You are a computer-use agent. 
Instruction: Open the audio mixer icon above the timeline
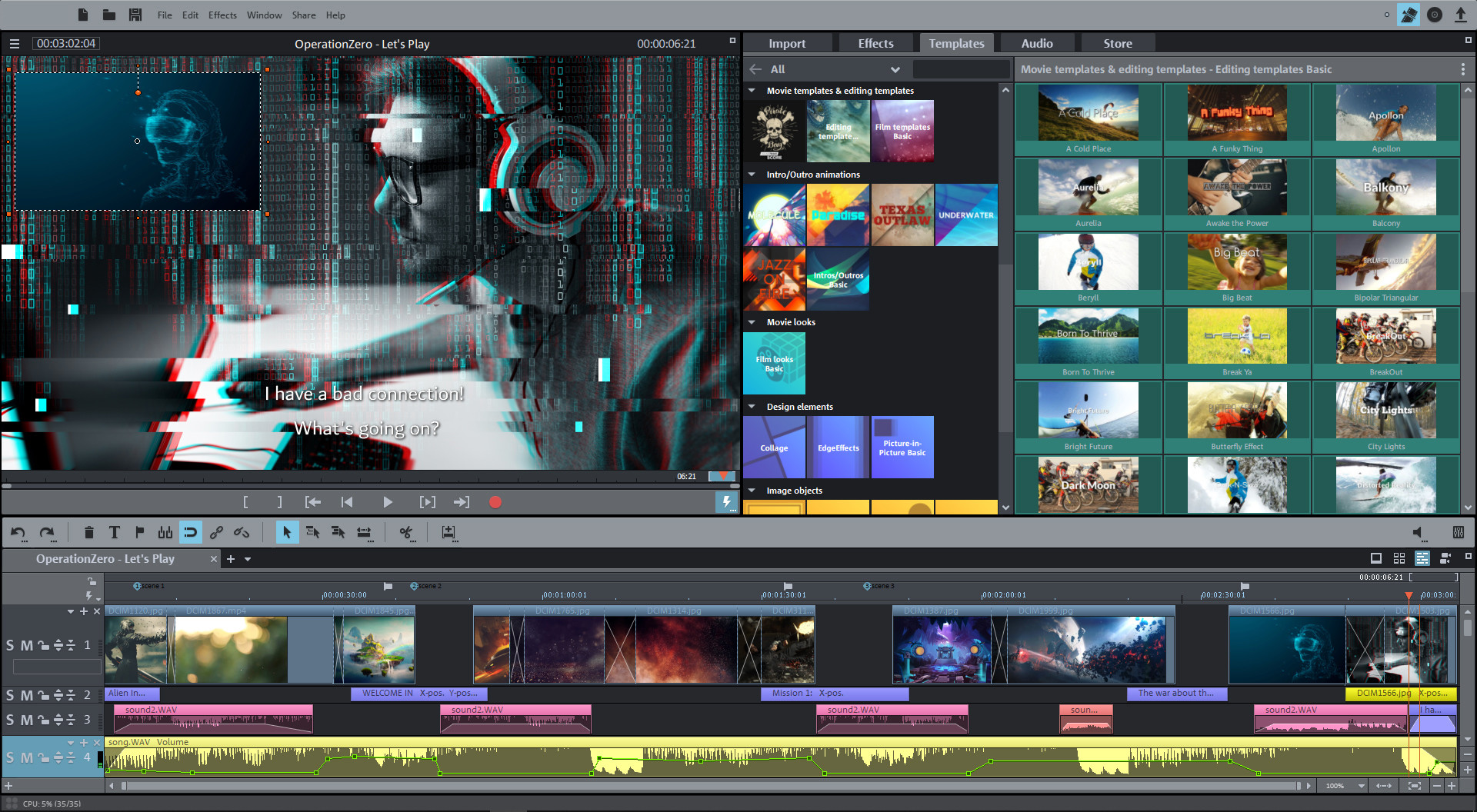(1458, 532)
